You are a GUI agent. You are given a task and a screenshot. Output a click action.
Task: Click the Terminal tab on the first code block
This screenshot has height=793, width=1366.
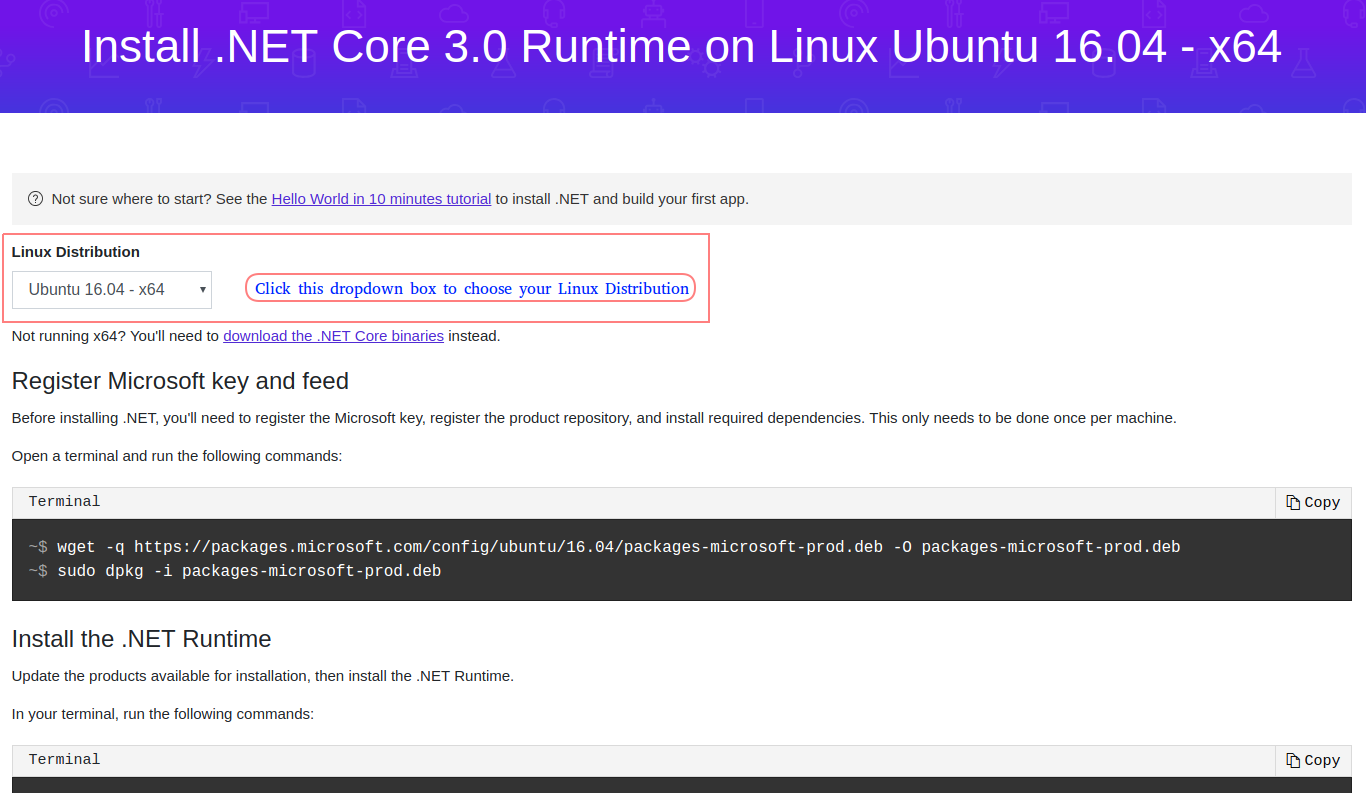pyautogui.click(x=64, y=501)
